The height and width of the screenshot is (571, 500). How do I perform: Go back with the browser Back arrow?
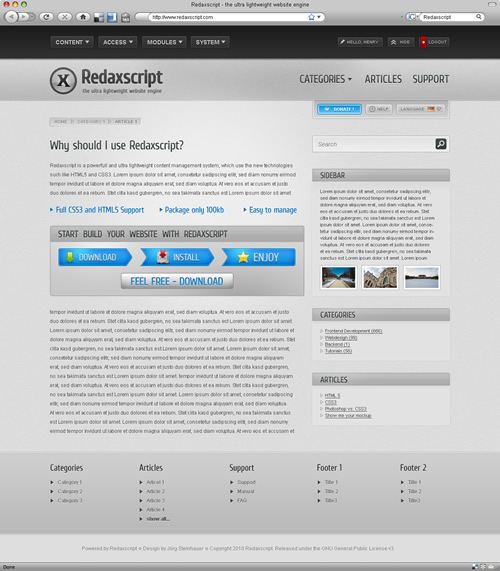(x=12, y=17)
